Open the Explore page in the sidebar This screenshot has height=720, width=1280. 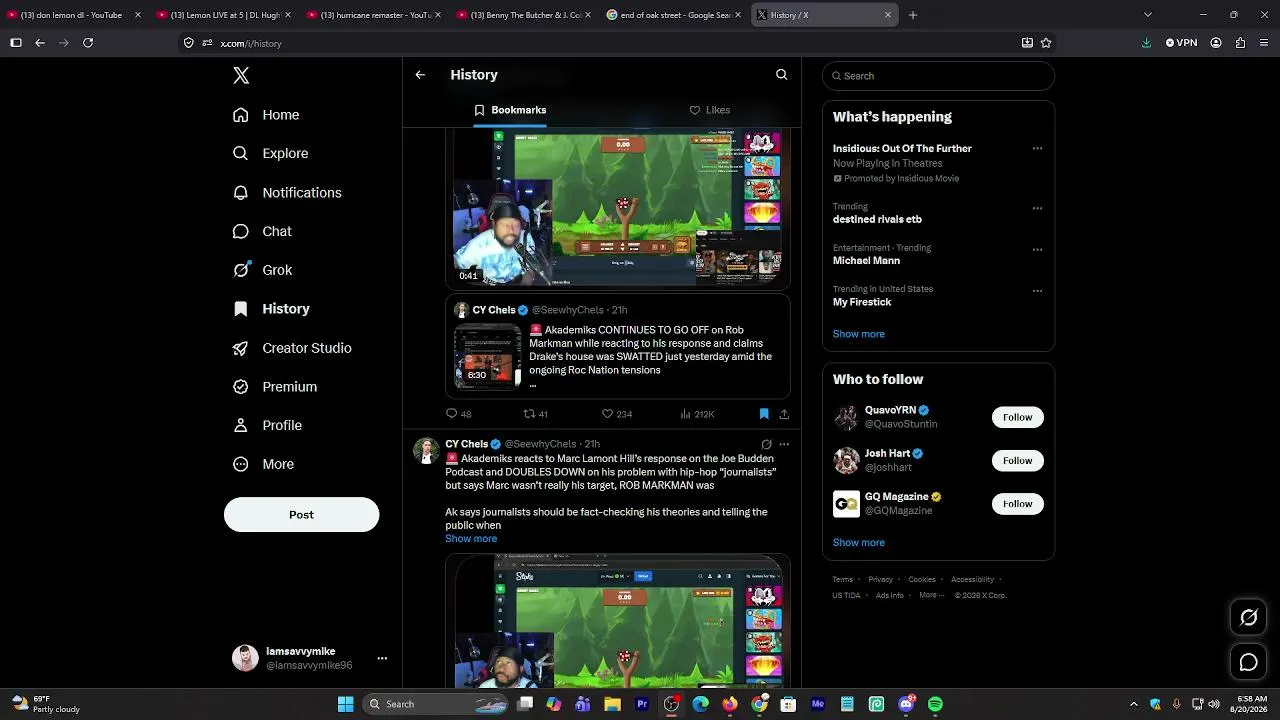(x=270, y=153)
